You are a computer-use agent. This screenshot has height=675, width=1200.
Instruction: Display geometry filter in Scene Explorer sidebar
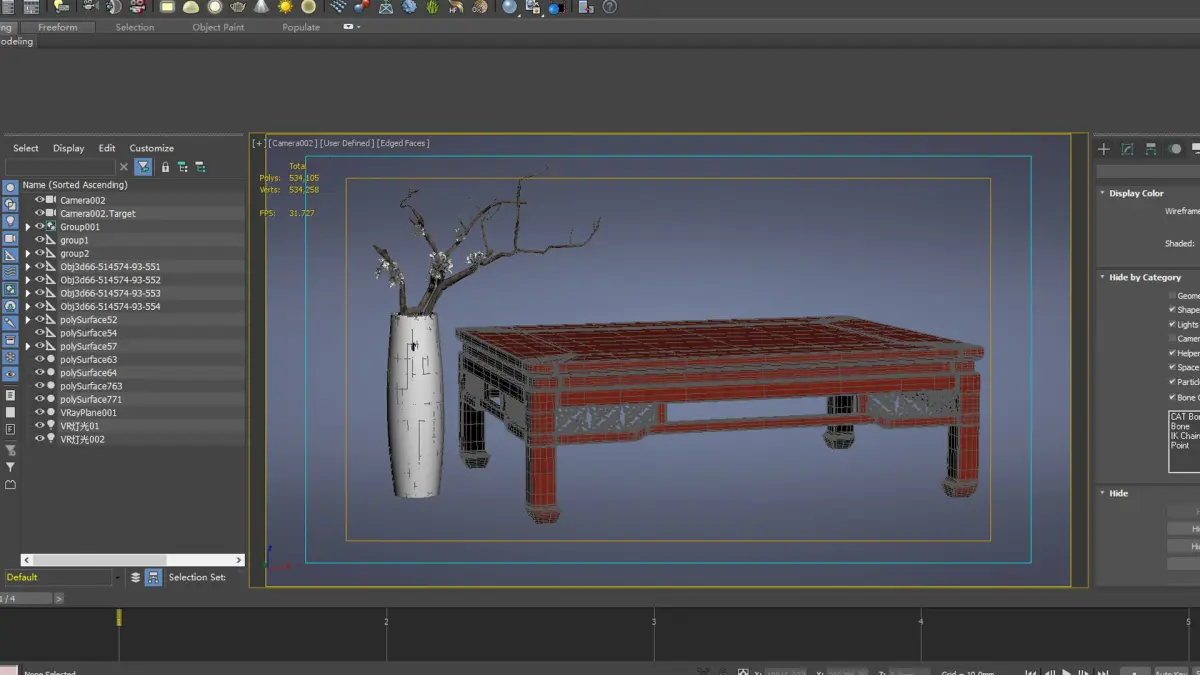tap(10, 187)
